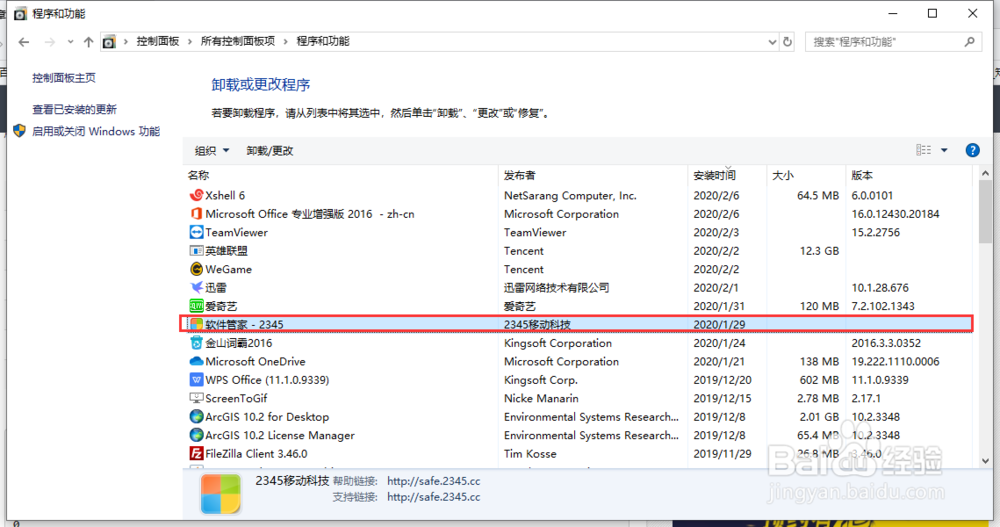The height and width of the screenshot is (527, 1000).
Task: Sort by the 名称 column header
Action: point(198,175)
